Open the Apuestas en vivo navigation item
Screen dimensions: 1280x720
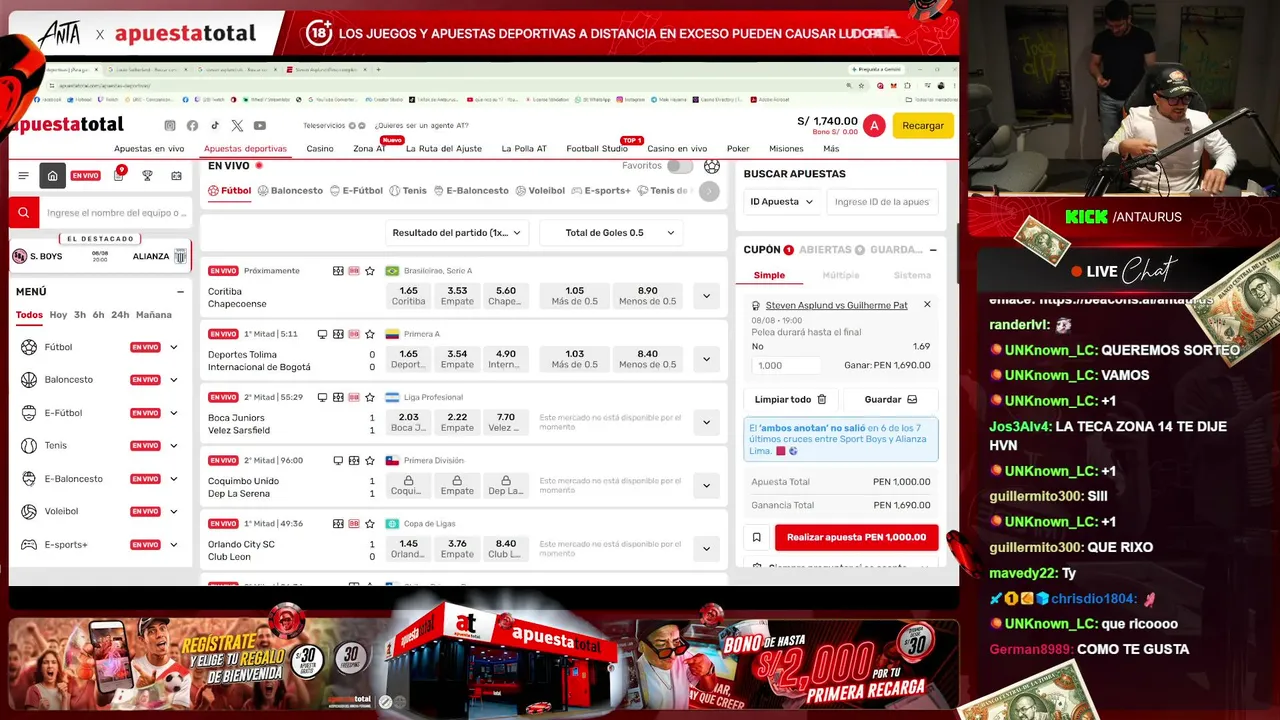[x=149, y=149]
